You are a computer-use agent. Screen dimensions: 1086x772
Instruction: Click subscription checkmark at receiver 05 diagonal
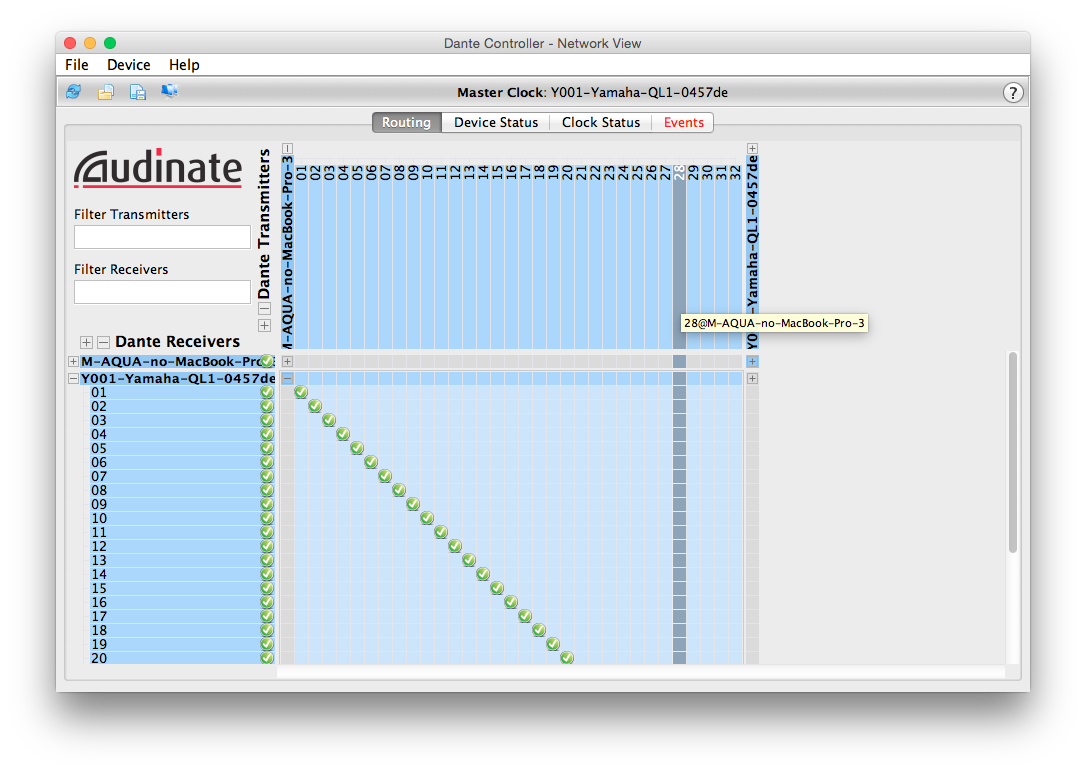coord(357,448)
